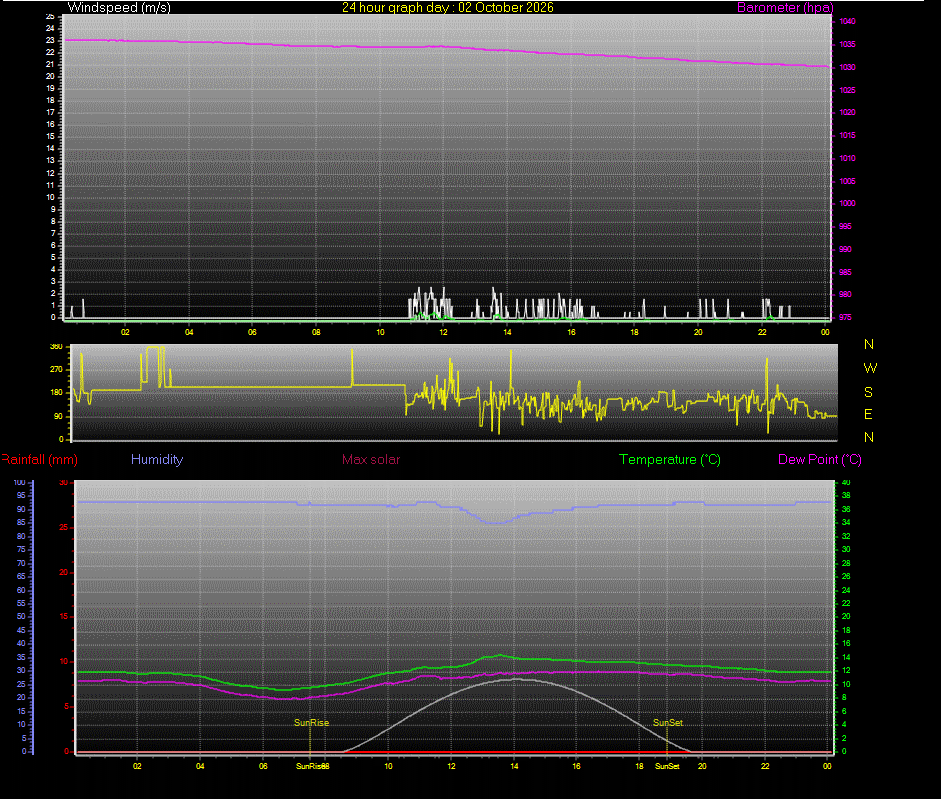Screen dimensions: 941x799
Task: Click the "360" wind direction scale value
Action: tap(56, 347)
